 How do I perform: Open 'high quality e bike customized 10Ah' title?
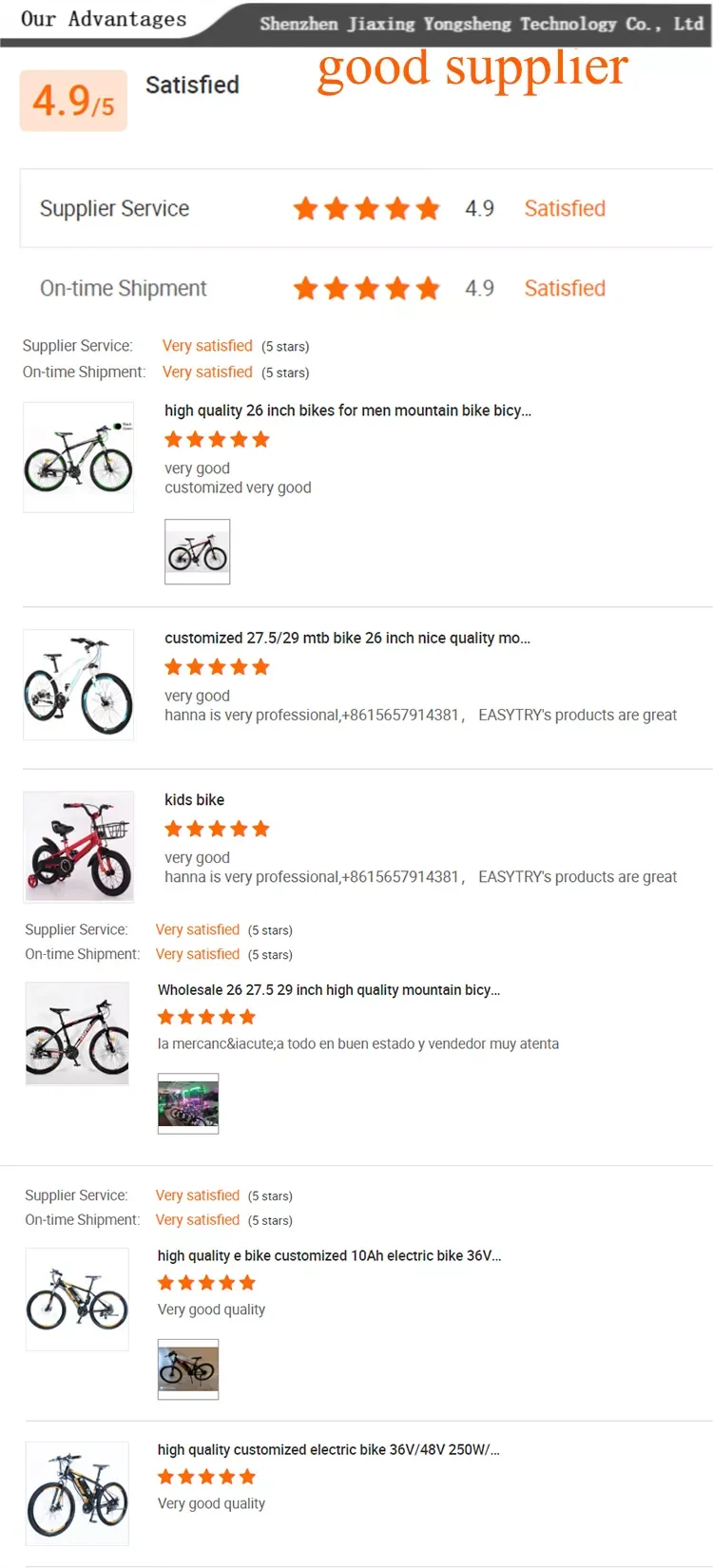point(329,1255)
